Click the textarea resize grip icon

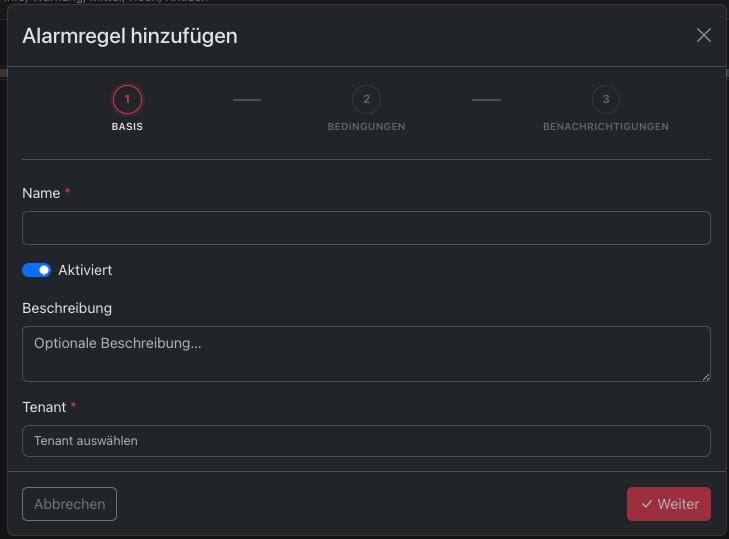pyautogui.click(x=706, y=377)
